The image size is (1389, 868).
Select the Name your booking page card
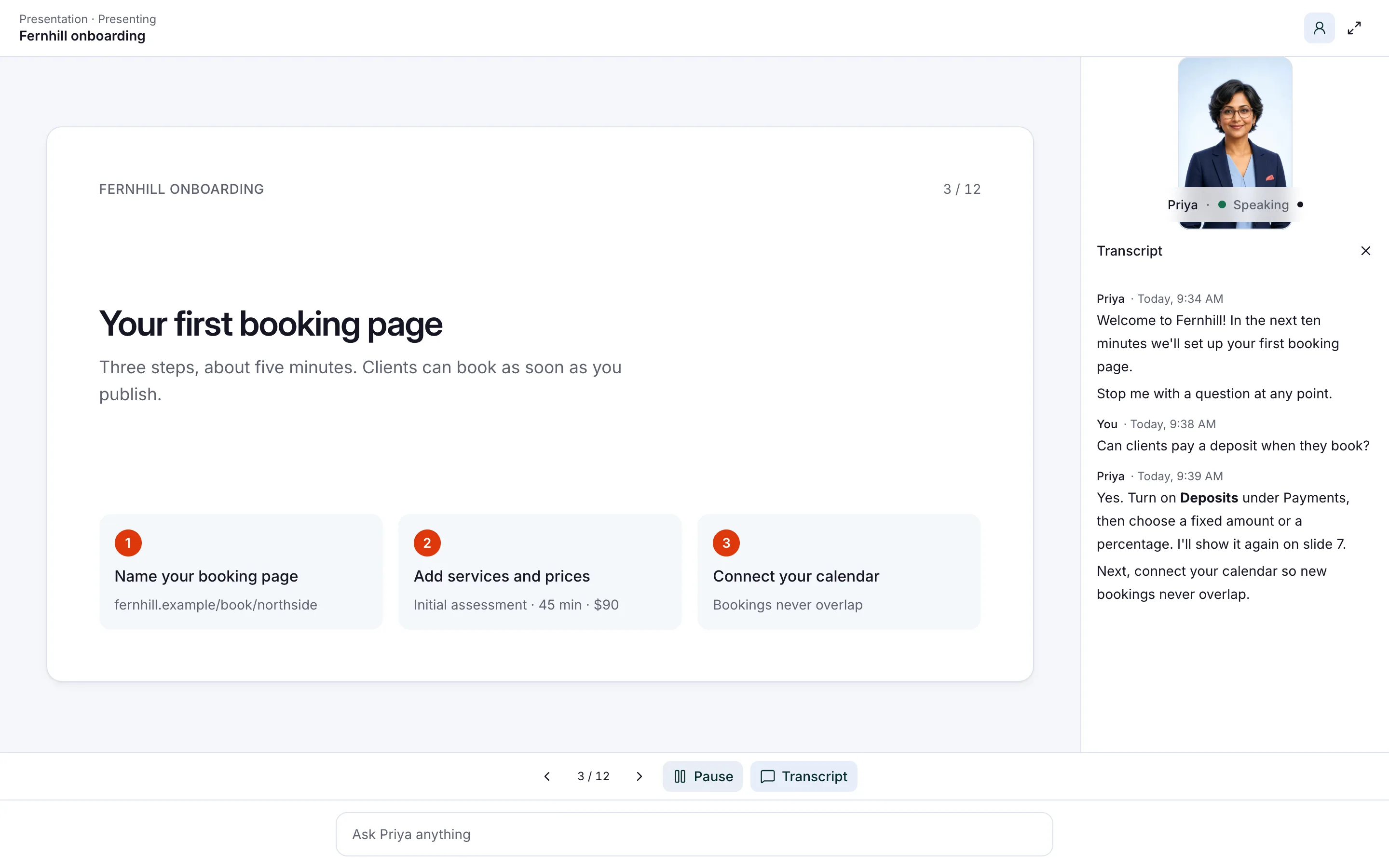click(241, 572)
